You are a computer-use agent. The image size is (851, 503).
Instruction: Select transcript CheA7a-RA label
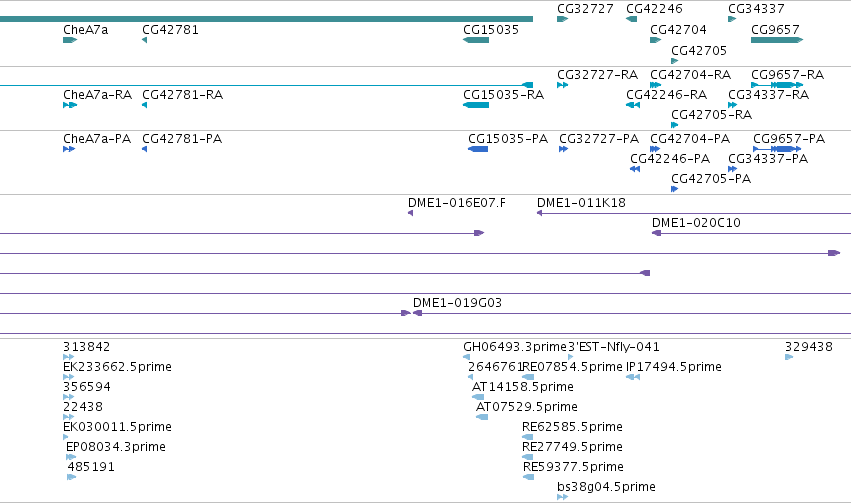point(97,95)
